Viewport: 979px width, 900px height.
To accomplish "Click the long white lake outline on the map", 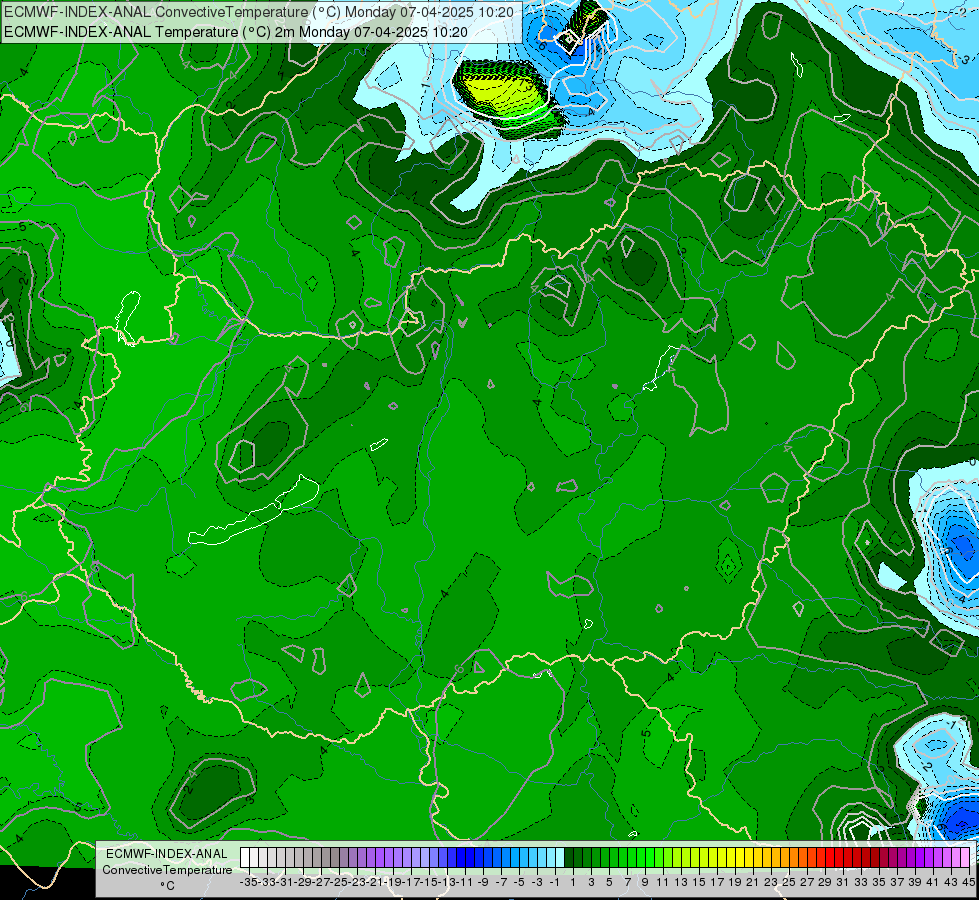I will point(253,512).
